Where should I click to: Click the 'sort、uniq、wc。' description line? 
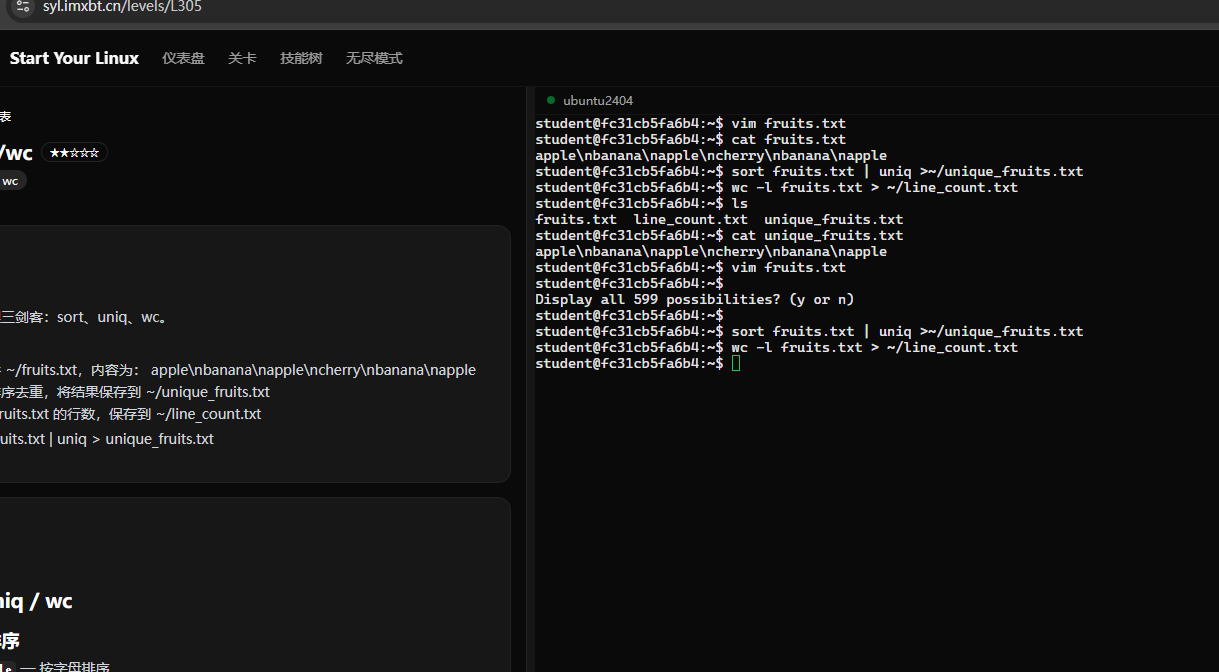pos(83,317)
